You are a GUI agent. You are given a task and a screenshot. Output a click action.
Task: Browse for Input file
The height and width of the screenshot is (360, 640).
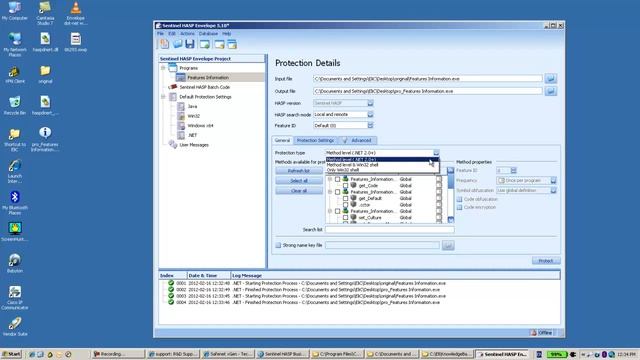551,78
